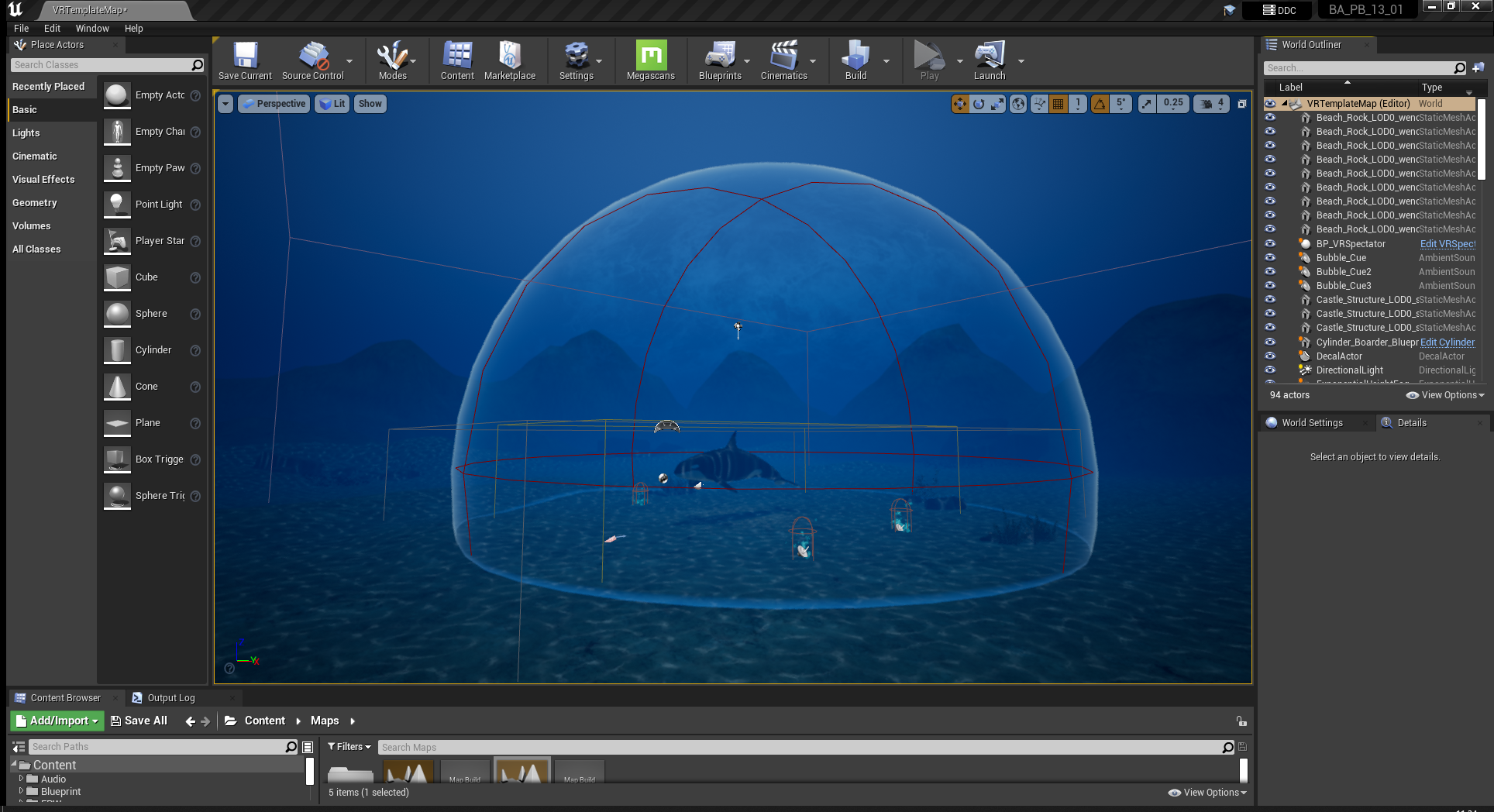
Task: Open World Outliner View Options
Action: (x=1445, y=394)
